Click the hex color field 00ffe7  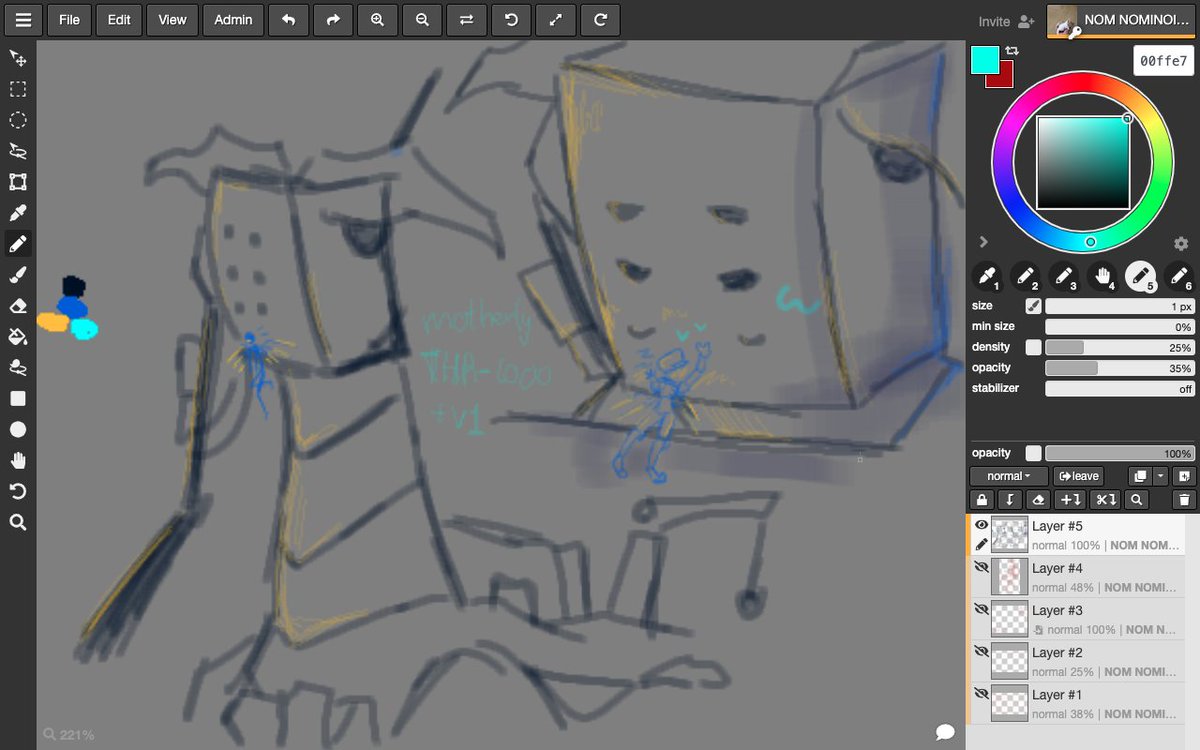(x=1163, y=61)
